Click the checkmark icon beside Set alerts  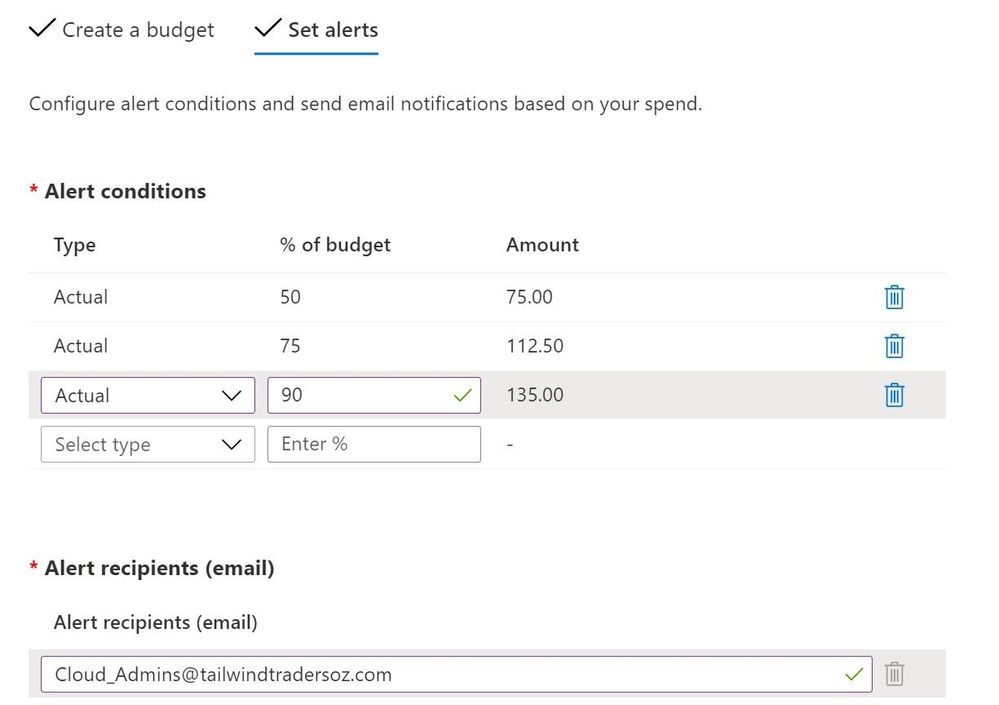click(267, 29)
